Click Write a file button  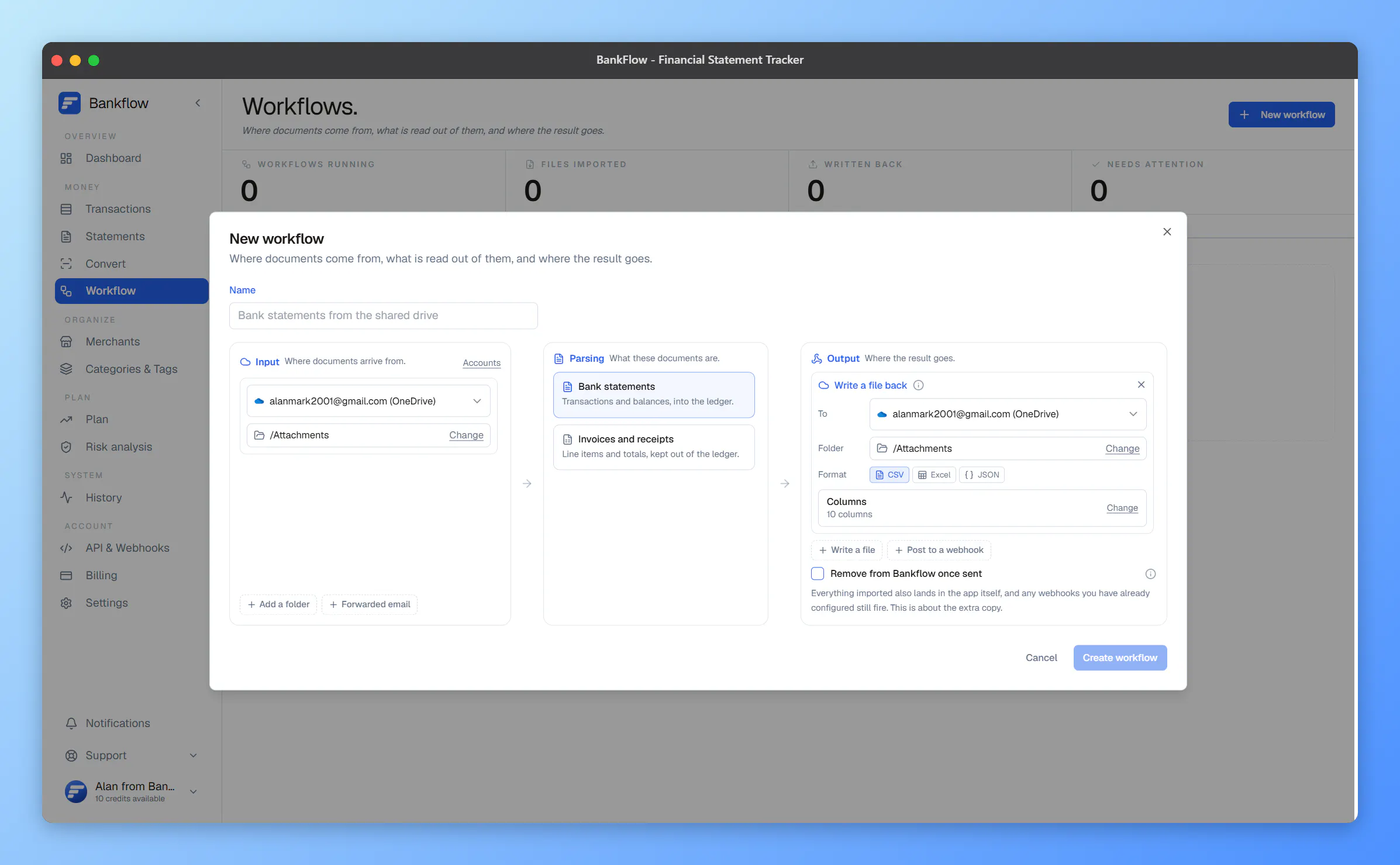[x=847, y=550]
